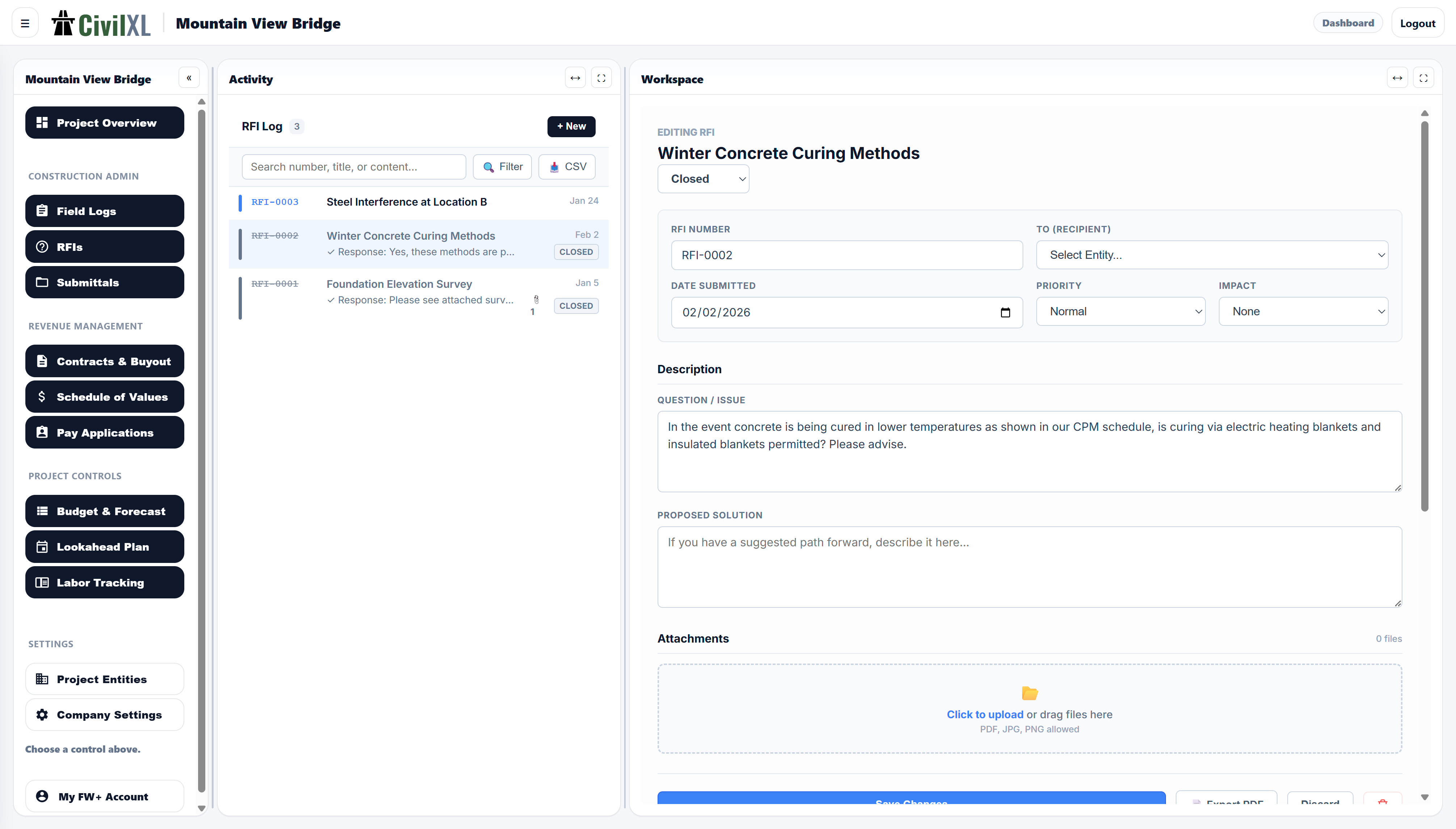This screenshot has height=829, width=1456.
Task: Go to Budget & Forecast
Action: tap(105, 511)
